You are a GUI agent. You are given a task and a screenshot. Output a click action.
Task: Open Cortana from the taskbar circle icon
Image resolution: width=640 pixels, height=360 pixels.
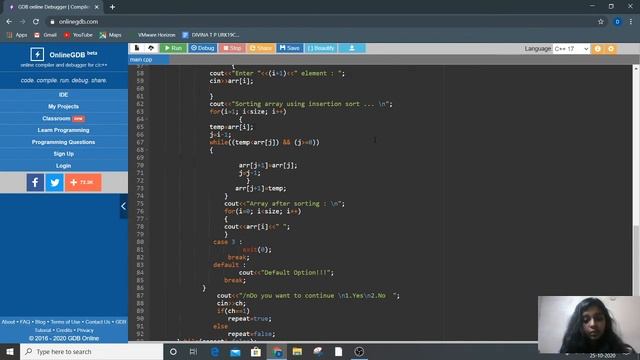tap(173, 351)
